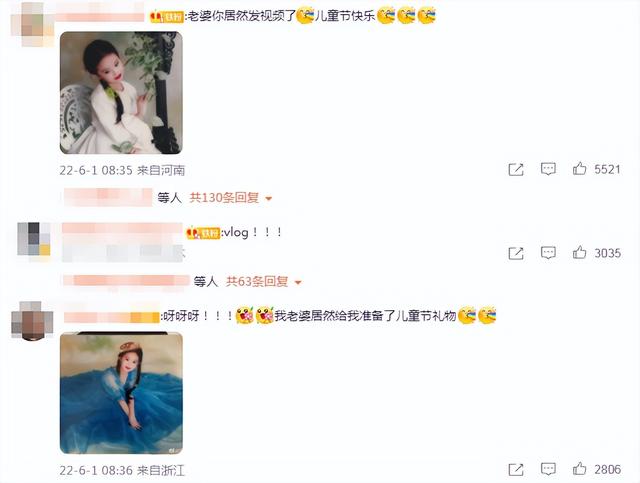
Task: Like the vlog comment with 3035 likes
Action: pyautogui.click(x=579, y=252)
